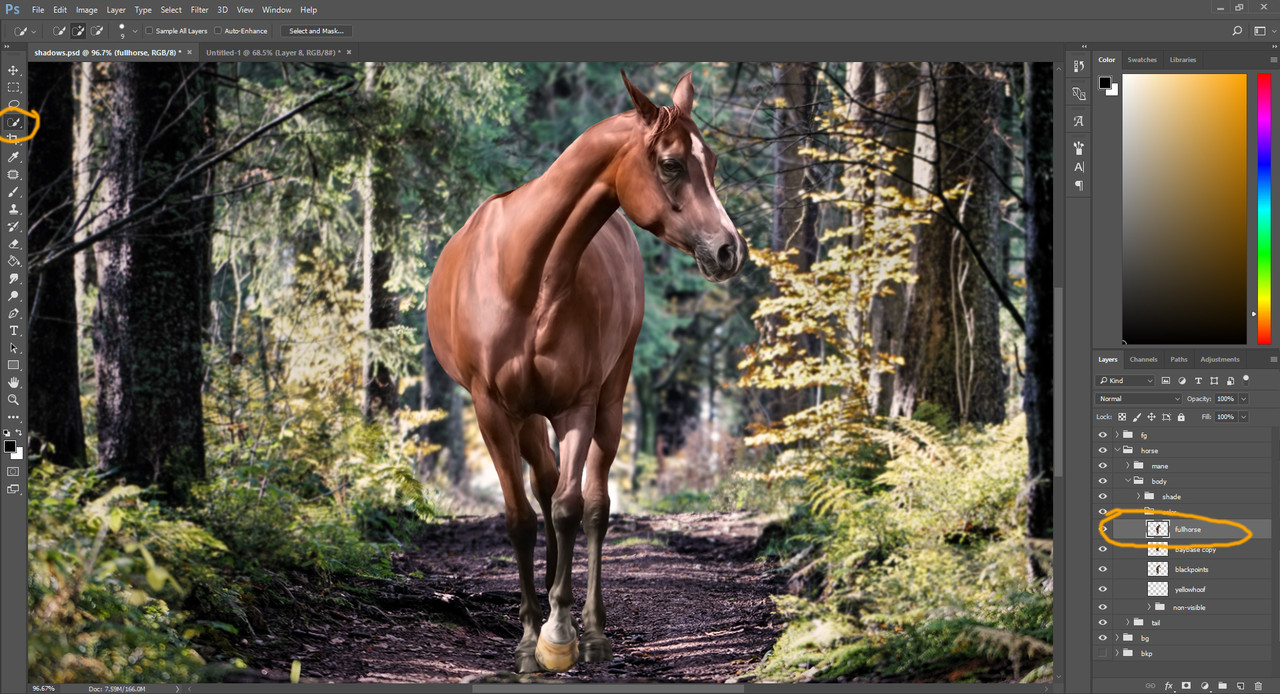Select the Brush tool
This screenshot has width=1280, height=694.
[x=13, y=192]
